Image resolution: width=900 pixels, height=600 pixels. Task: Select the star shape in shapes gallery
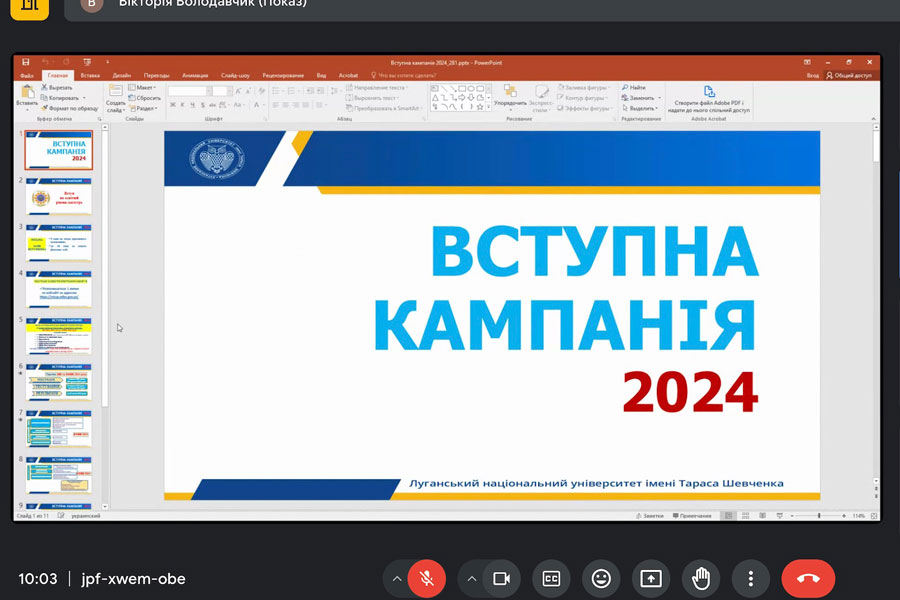(x=480, y=107)
